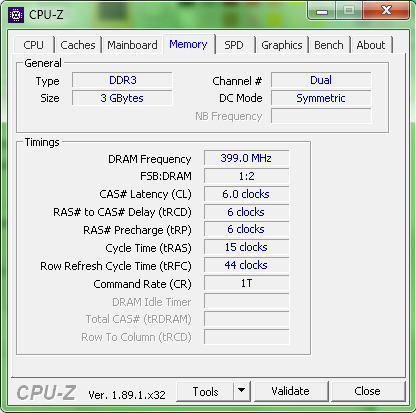Click the CPU-Z window title text

46,15
